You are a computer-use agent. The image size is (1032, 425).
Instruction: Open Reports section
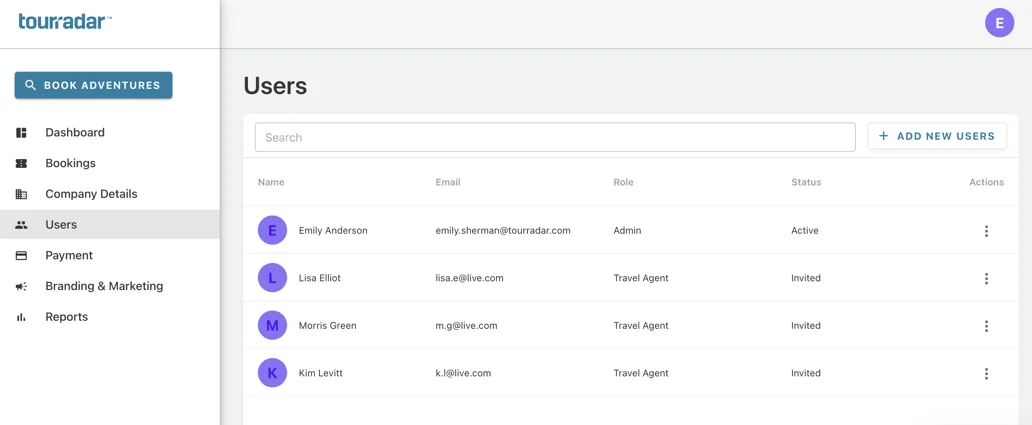point(110,316)
